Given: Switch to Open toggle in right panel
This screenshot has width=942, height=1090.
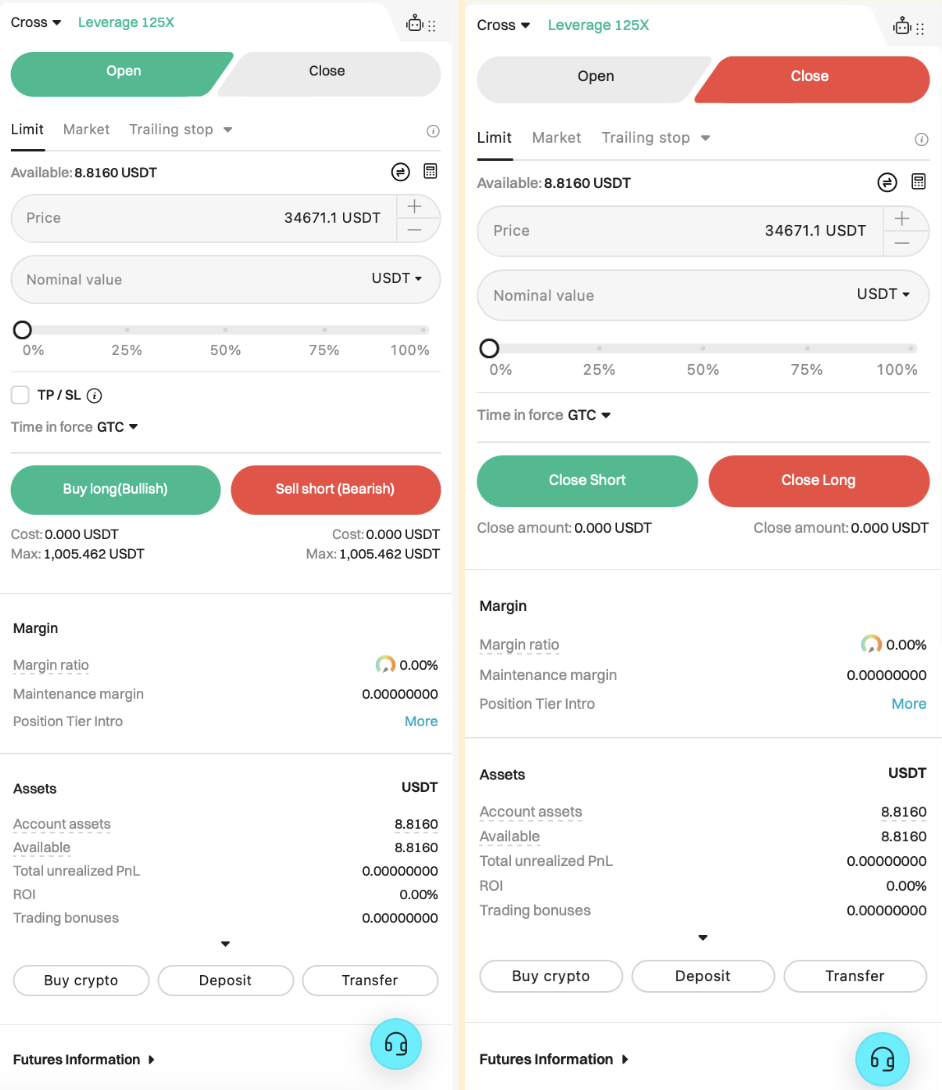Looking at the screenshot, I should tap(596, 77).
